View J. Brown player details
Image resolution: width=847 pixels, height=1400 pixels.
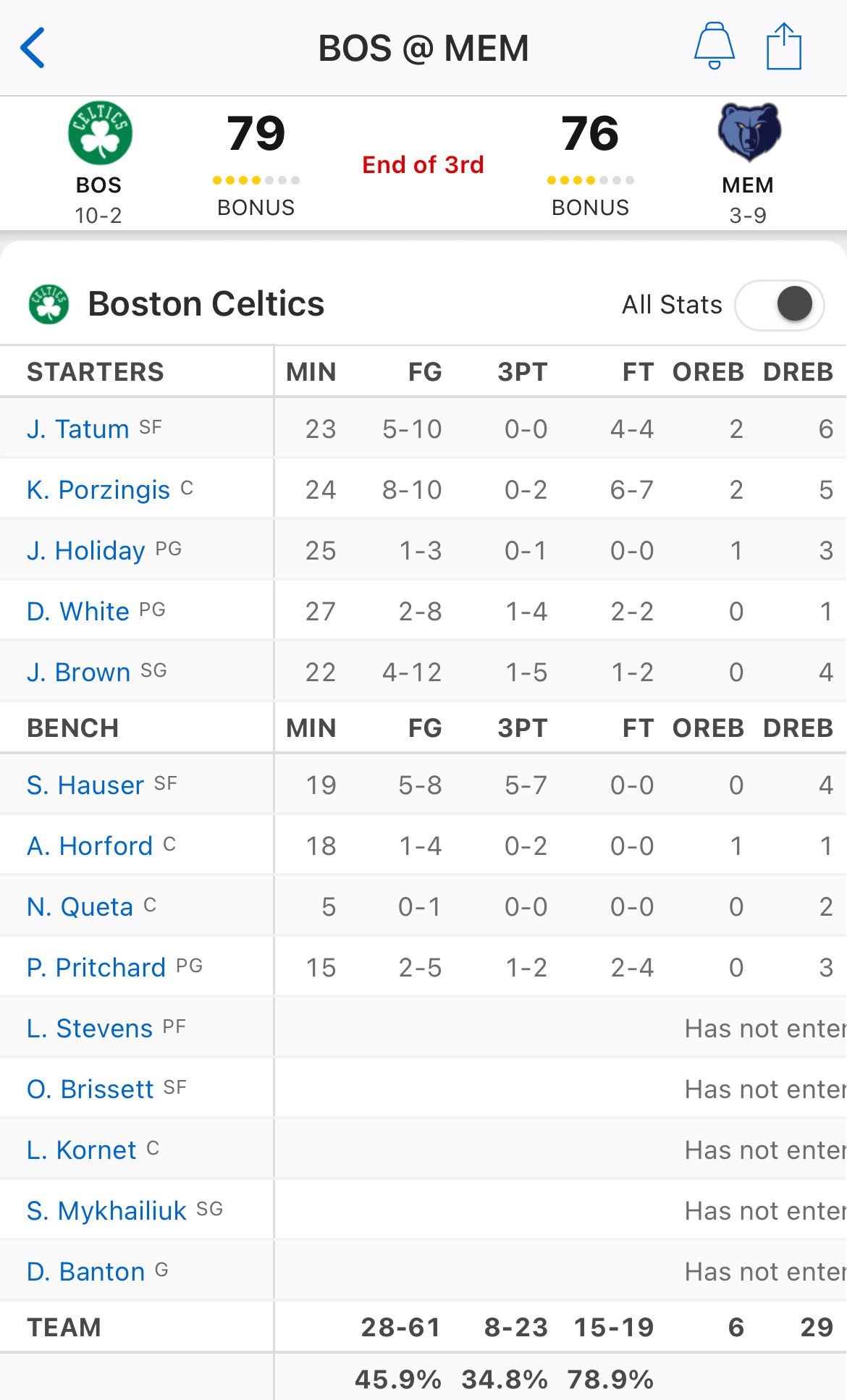pyautogui.click(x=79, y=672)
